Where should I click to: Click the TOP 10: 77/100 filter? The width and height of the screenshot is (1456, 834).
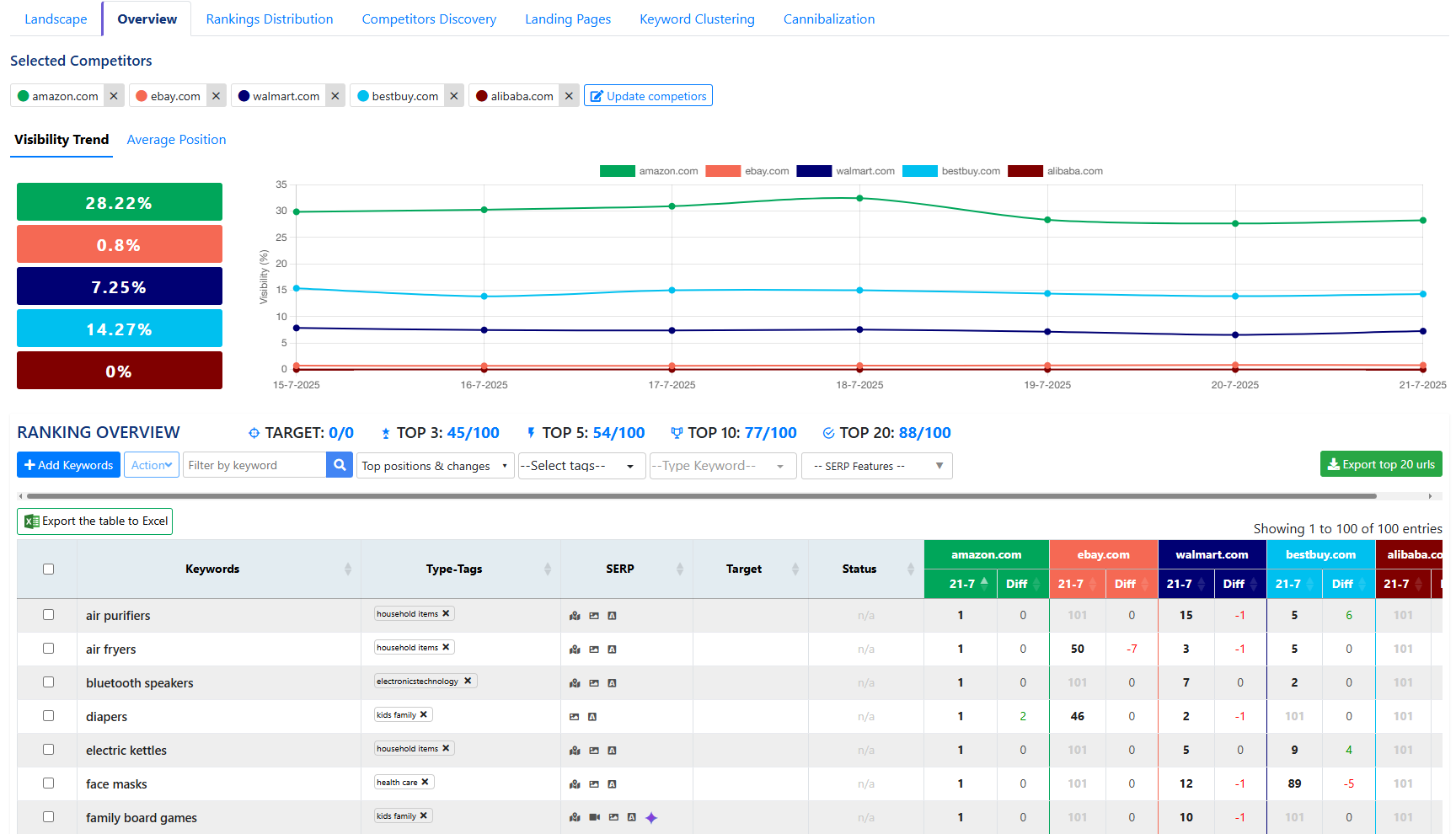click(733, 433)
